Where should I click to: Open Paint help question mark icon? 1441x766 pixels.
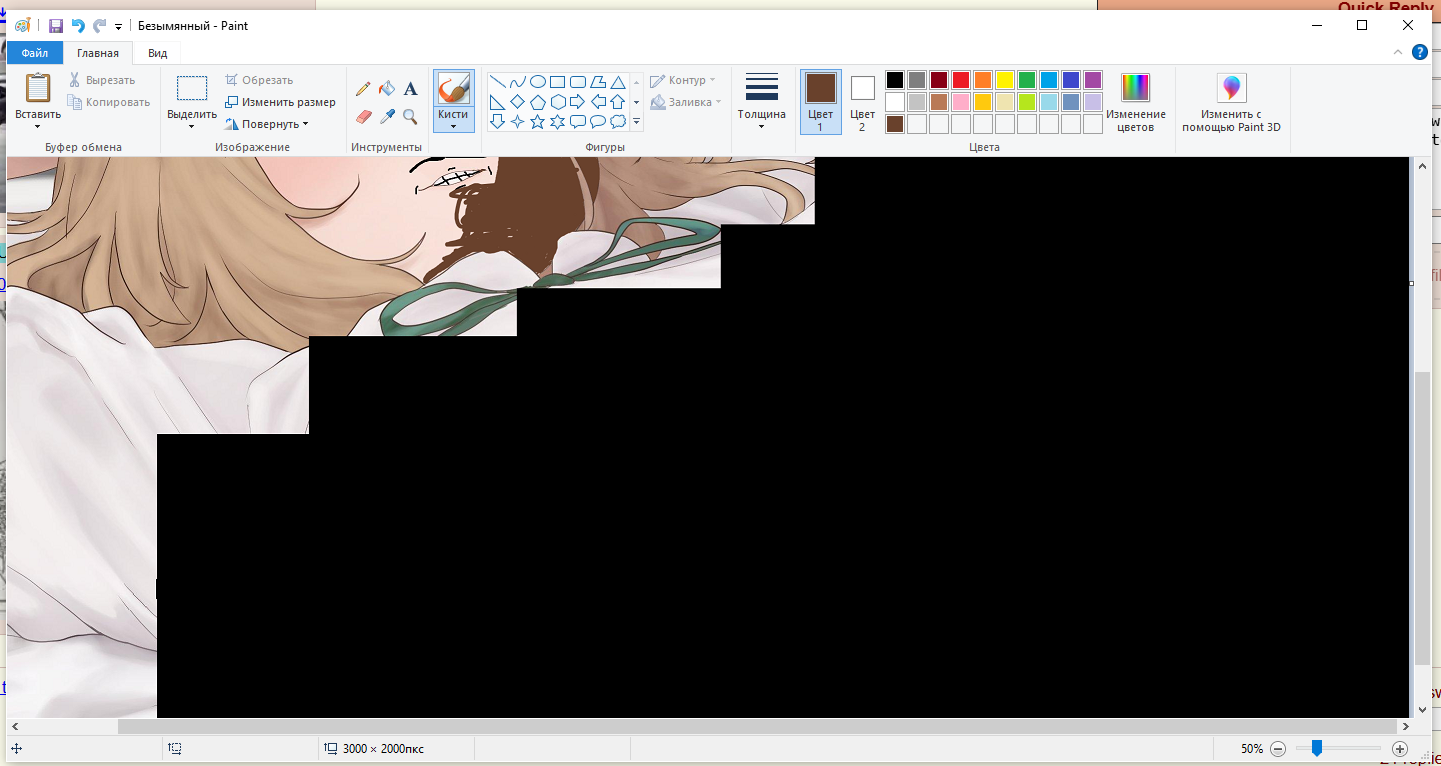coord(1419,52)
